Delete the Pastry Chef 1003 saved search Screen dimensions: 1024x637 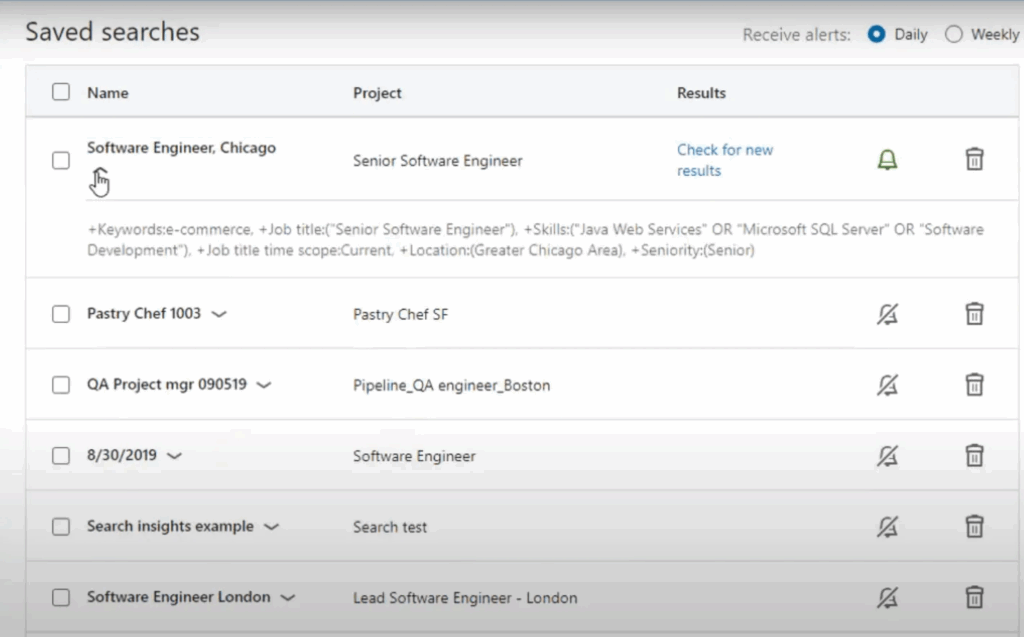tap(975, 313)
